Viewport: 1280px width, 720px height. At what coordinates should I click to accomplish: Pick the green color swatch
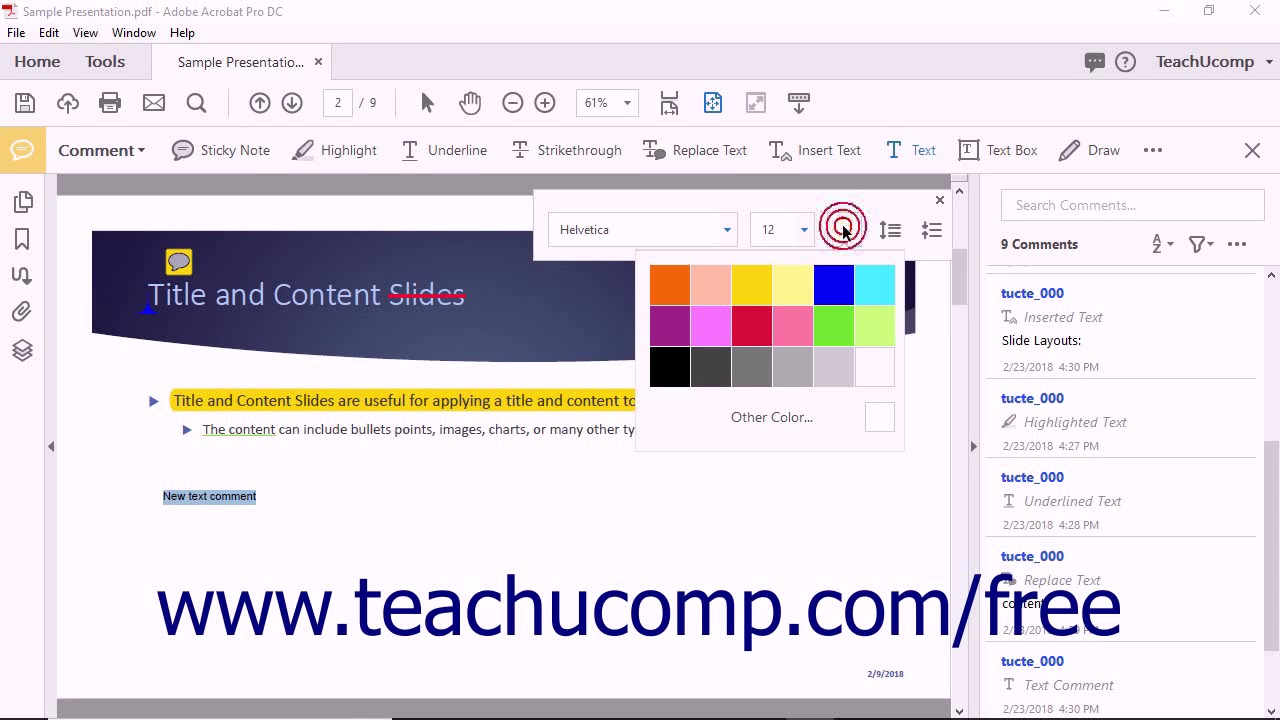pyautogui.click(x=834, y=326)
